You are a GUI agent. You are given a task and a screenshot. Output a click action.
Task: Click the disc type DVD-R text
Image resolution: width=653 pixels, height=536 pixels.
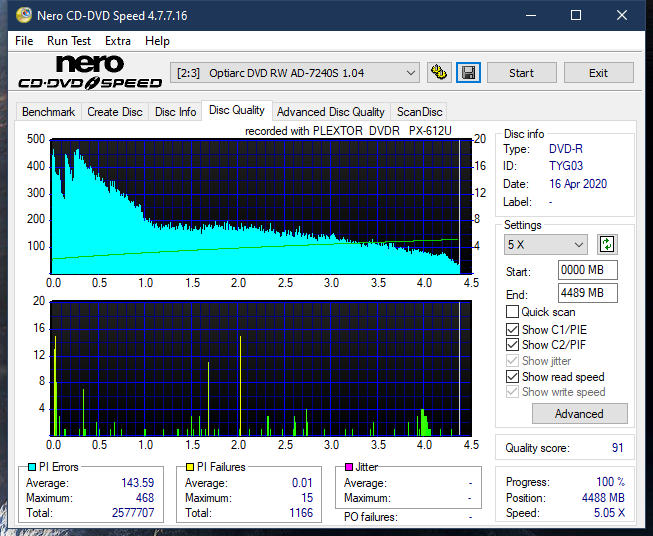coord(566,149)
